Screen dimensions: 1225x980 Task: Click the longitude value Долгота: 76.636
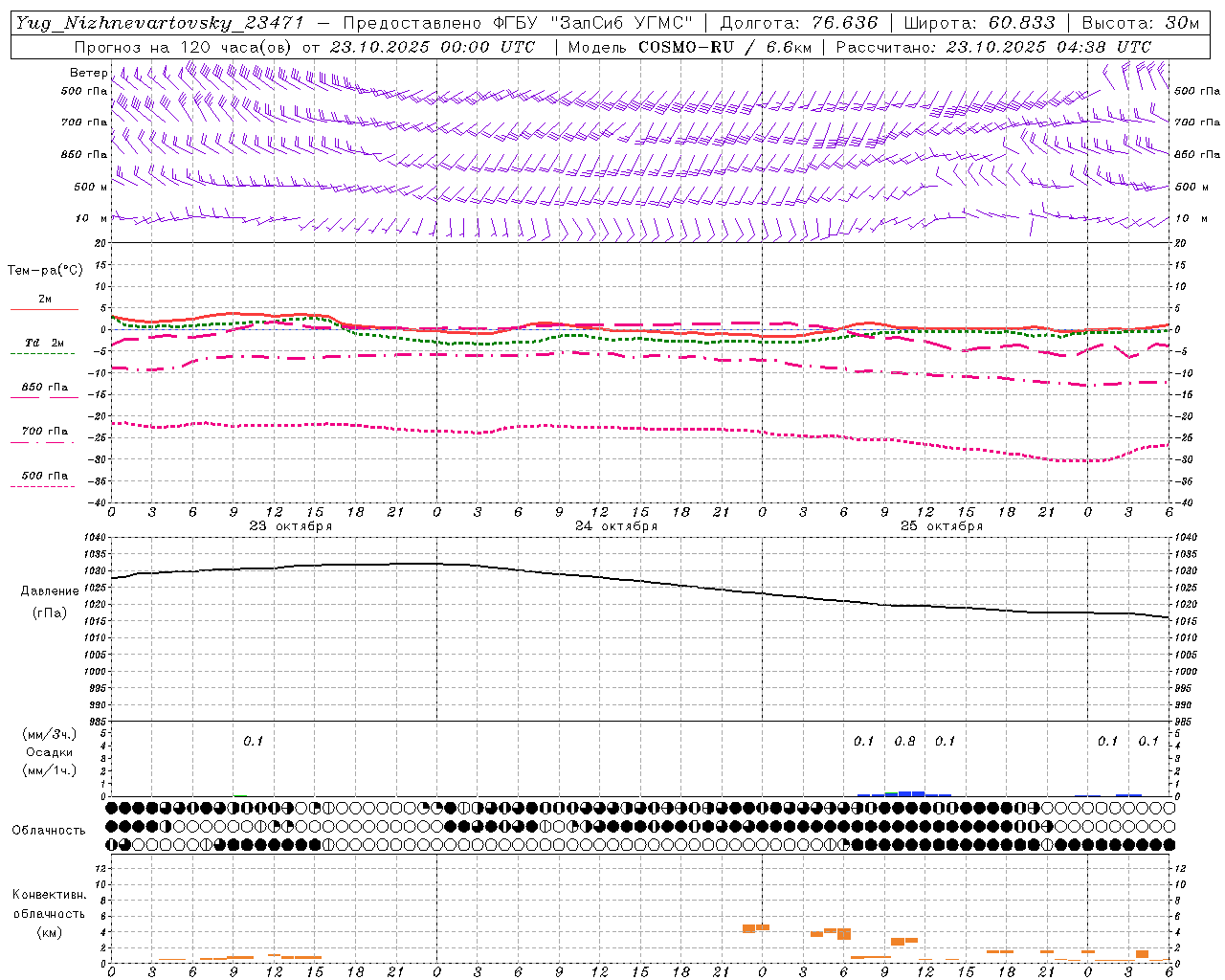tap(798, 23)
